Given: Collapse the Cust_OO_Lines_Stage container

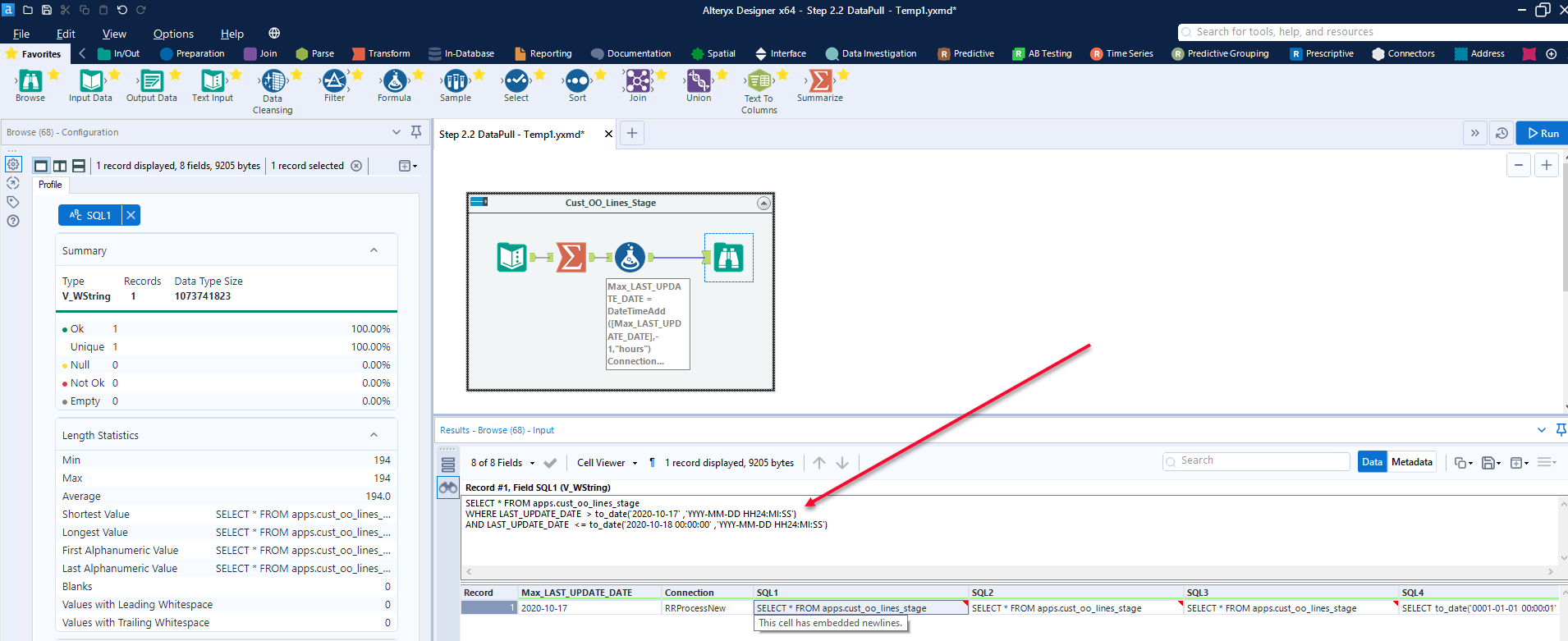Looking at the screenshot, I should tap(763, 203).
